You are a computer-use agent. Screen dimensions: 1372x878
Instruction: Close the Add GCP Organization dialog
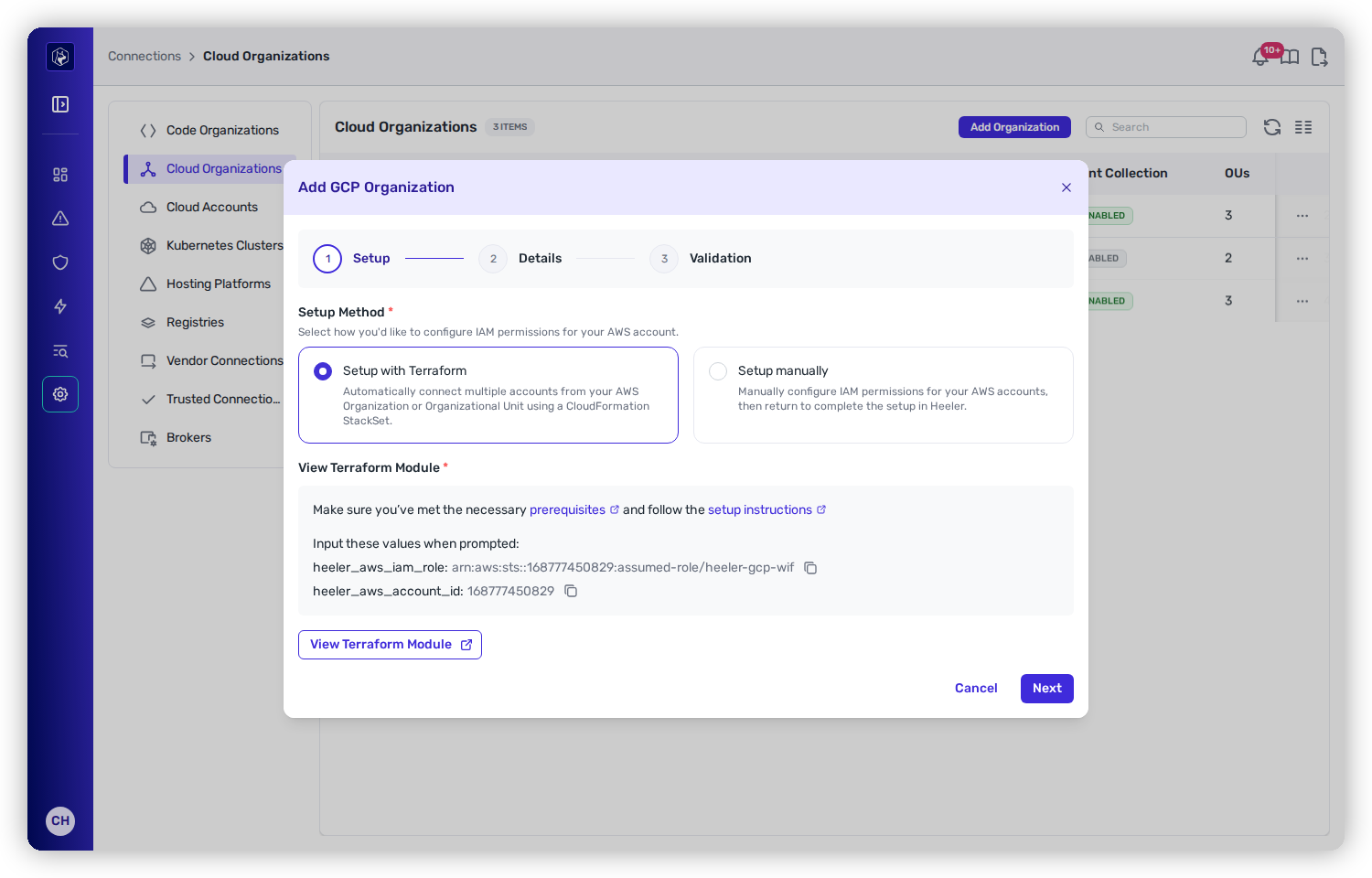tap(1067, 187)
